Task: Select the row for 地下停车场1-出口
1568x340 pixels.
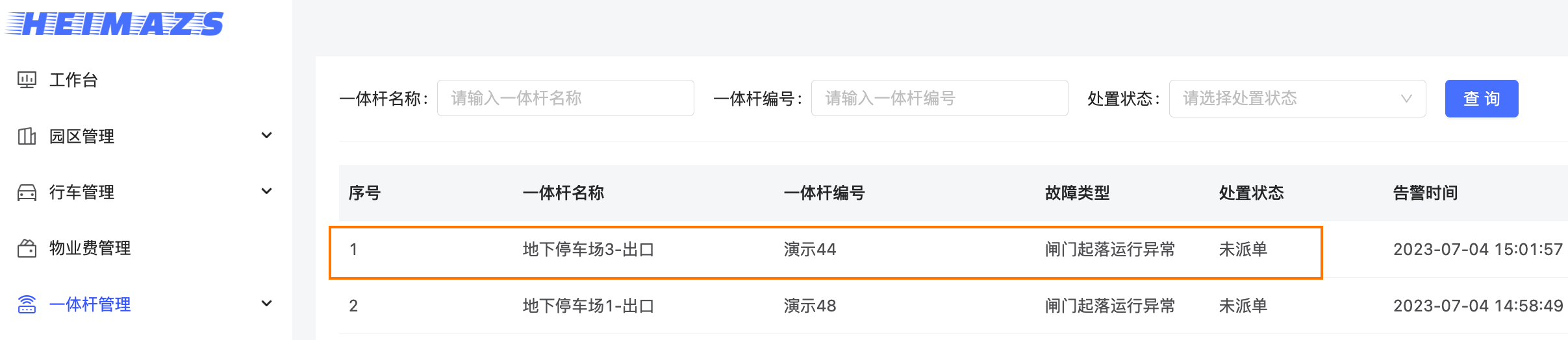Action: pyautogui.click(x=953, y=306)
